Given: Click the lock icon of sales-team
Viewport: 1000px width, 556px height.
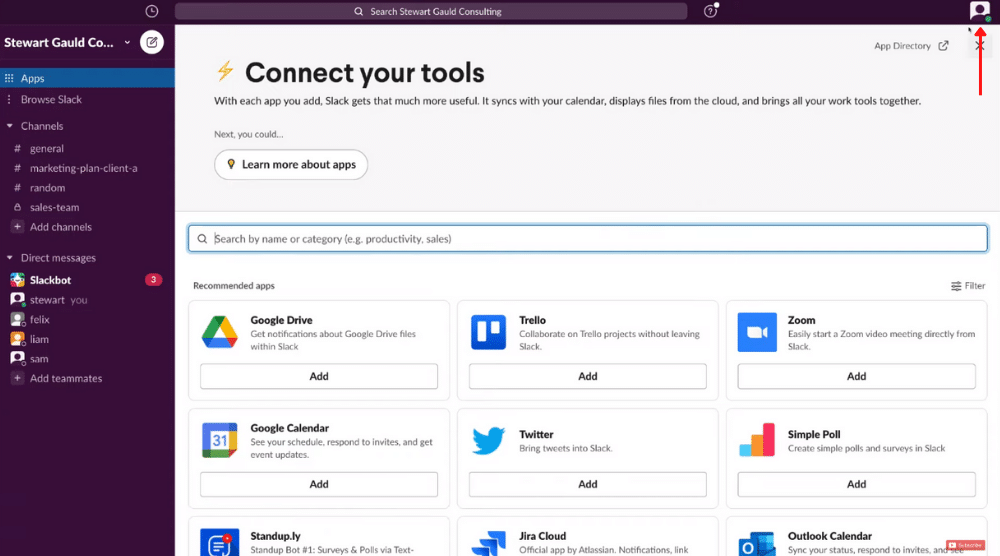Looking at the screenshot, I should [17, 207].
